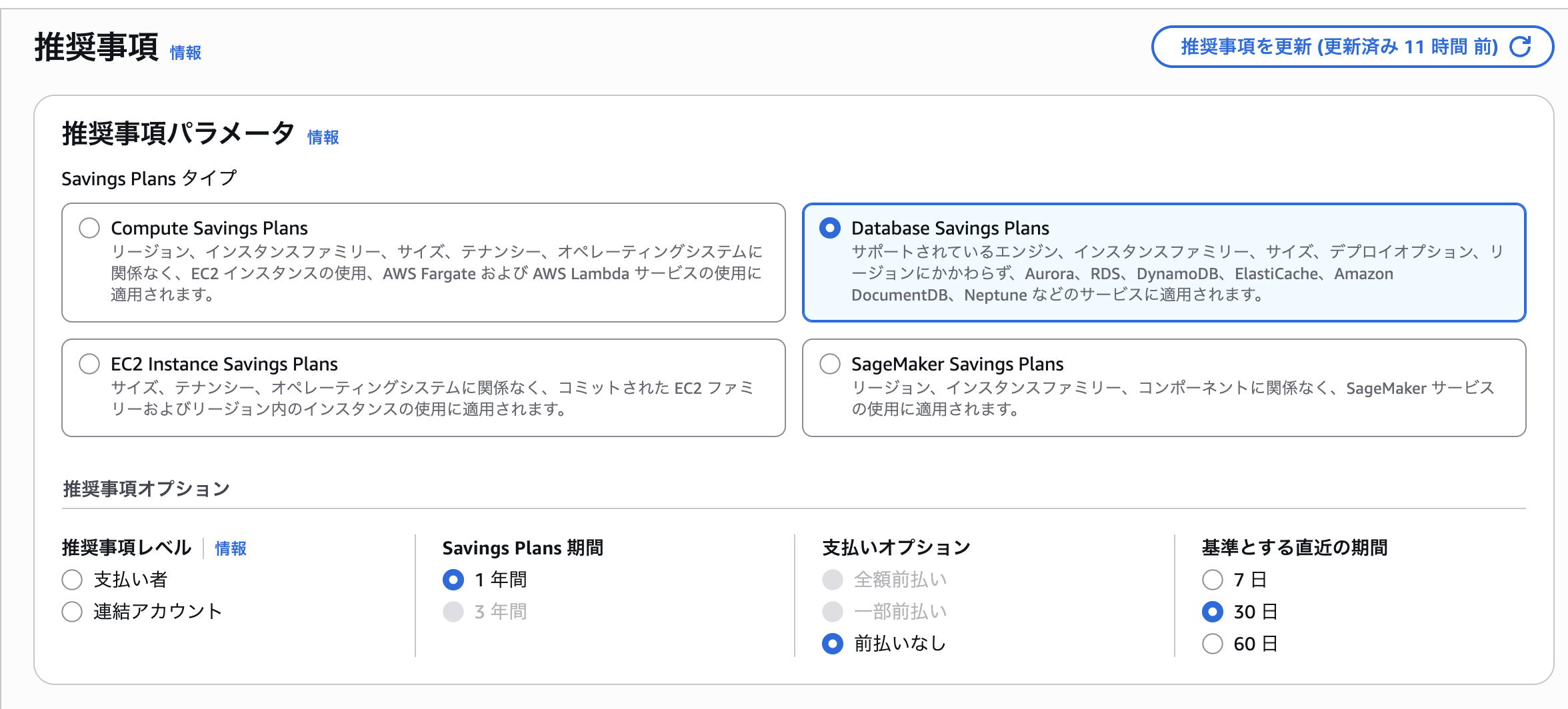Select the 支払い者 recommendation level

[x=72, y=580]
